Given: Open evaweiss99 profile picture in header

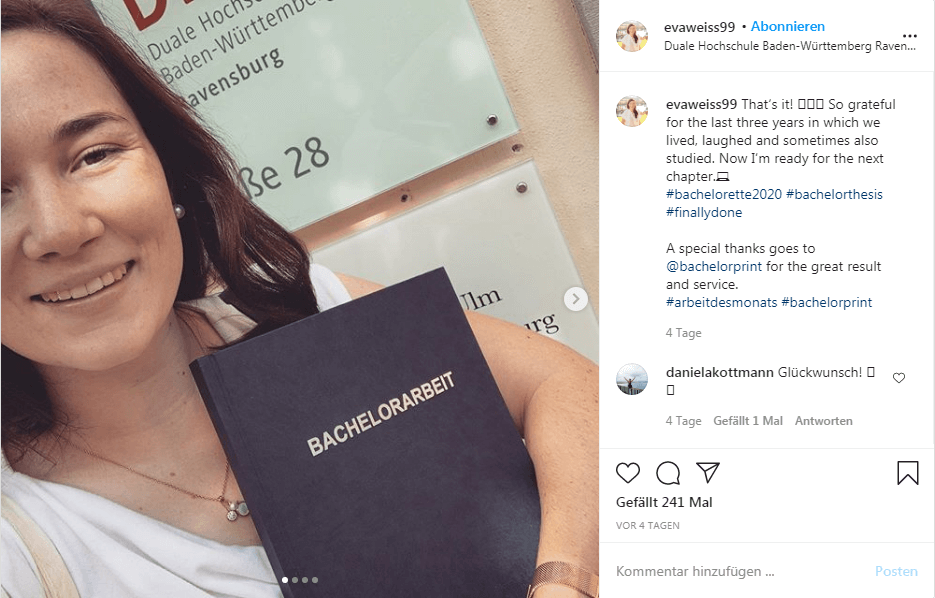Looking at the screenshot, I should pyautogui.click(x=632, y=36).
